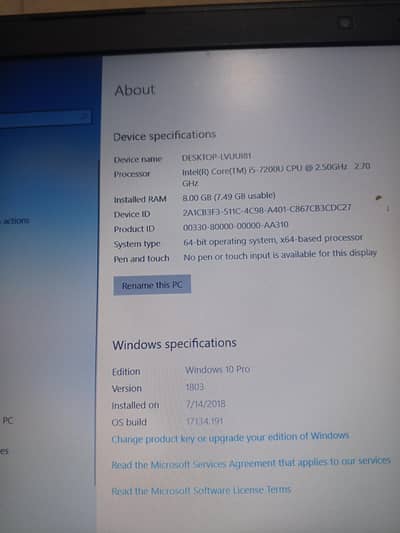This screenshot has height=533, width=400.
Task: Select the Windows specifications heading
Action: tap(174, 344)
